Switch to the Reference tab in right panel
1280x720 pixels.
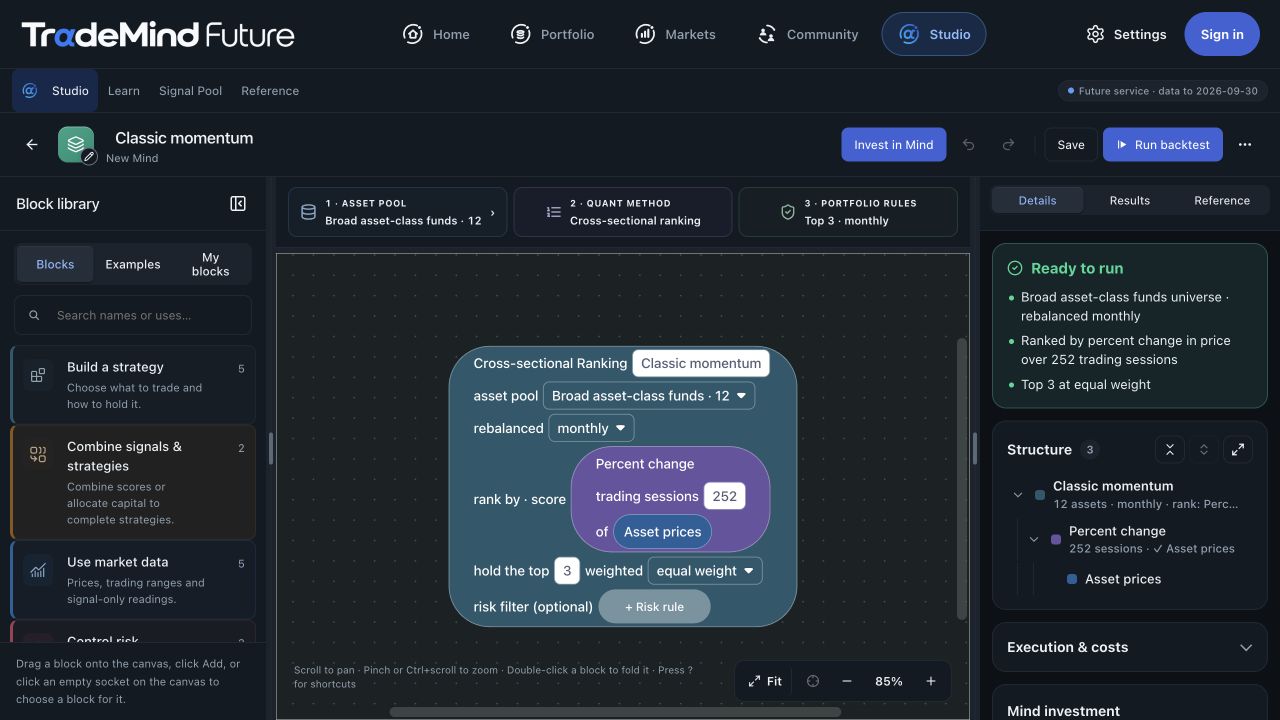(1222, 200)
